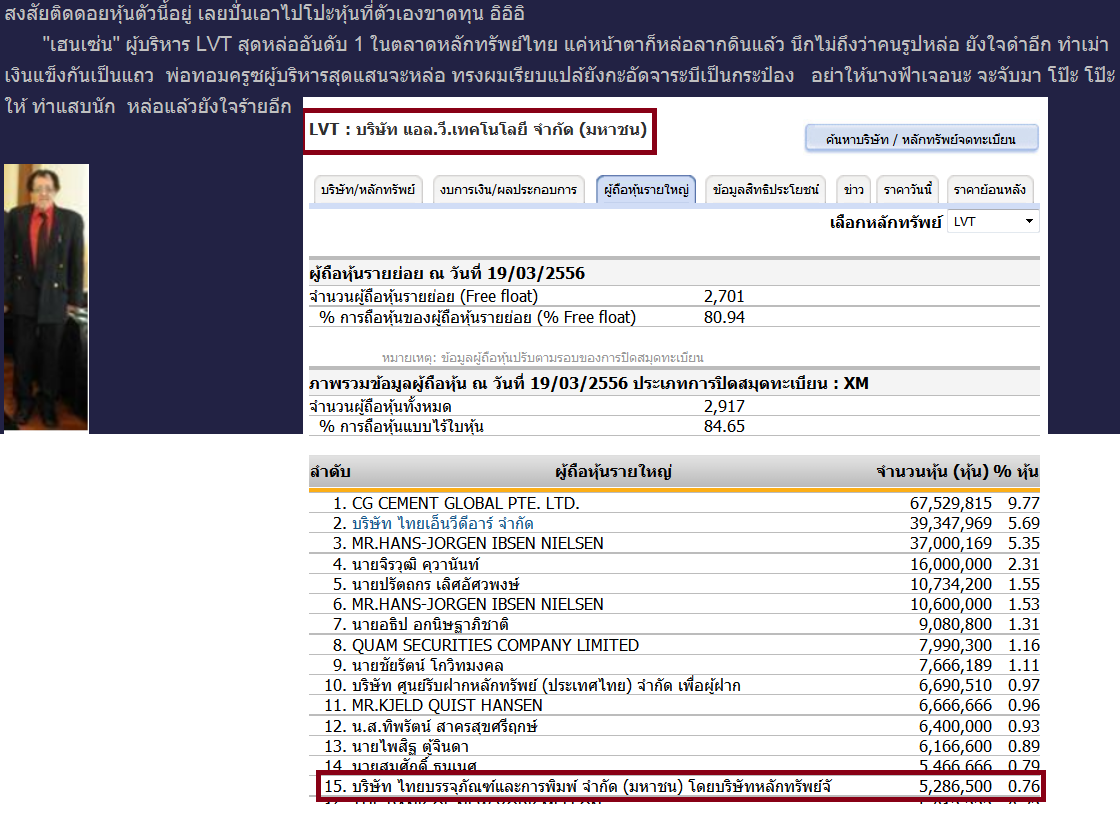Click share count 5,286,500

955,786
